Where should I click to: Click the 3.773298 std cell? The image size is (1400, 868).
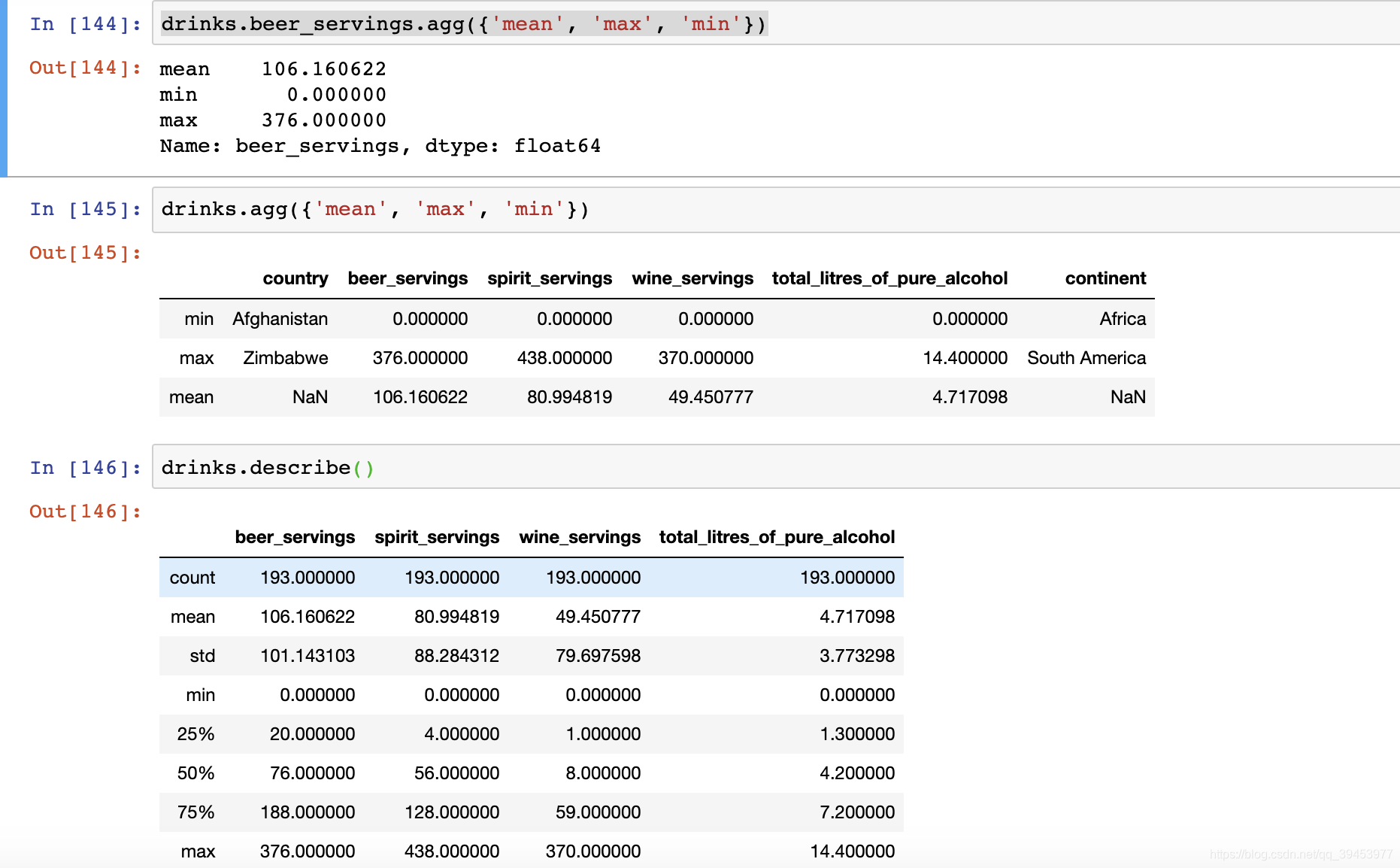857,656
